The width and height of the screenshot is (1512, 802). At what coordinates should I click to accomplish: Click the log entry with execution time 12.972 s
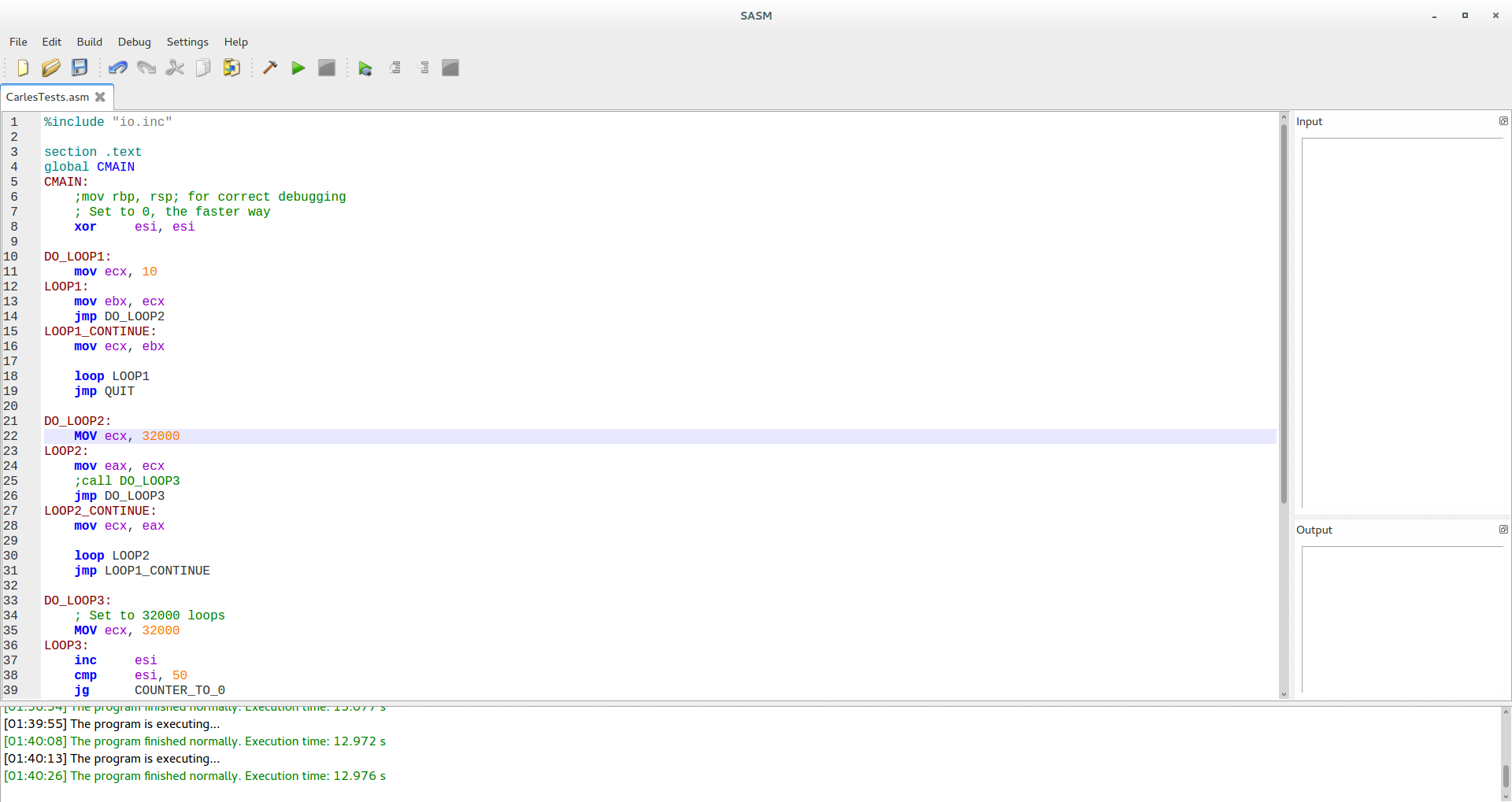pyautogui.click(x=195, y=741)
